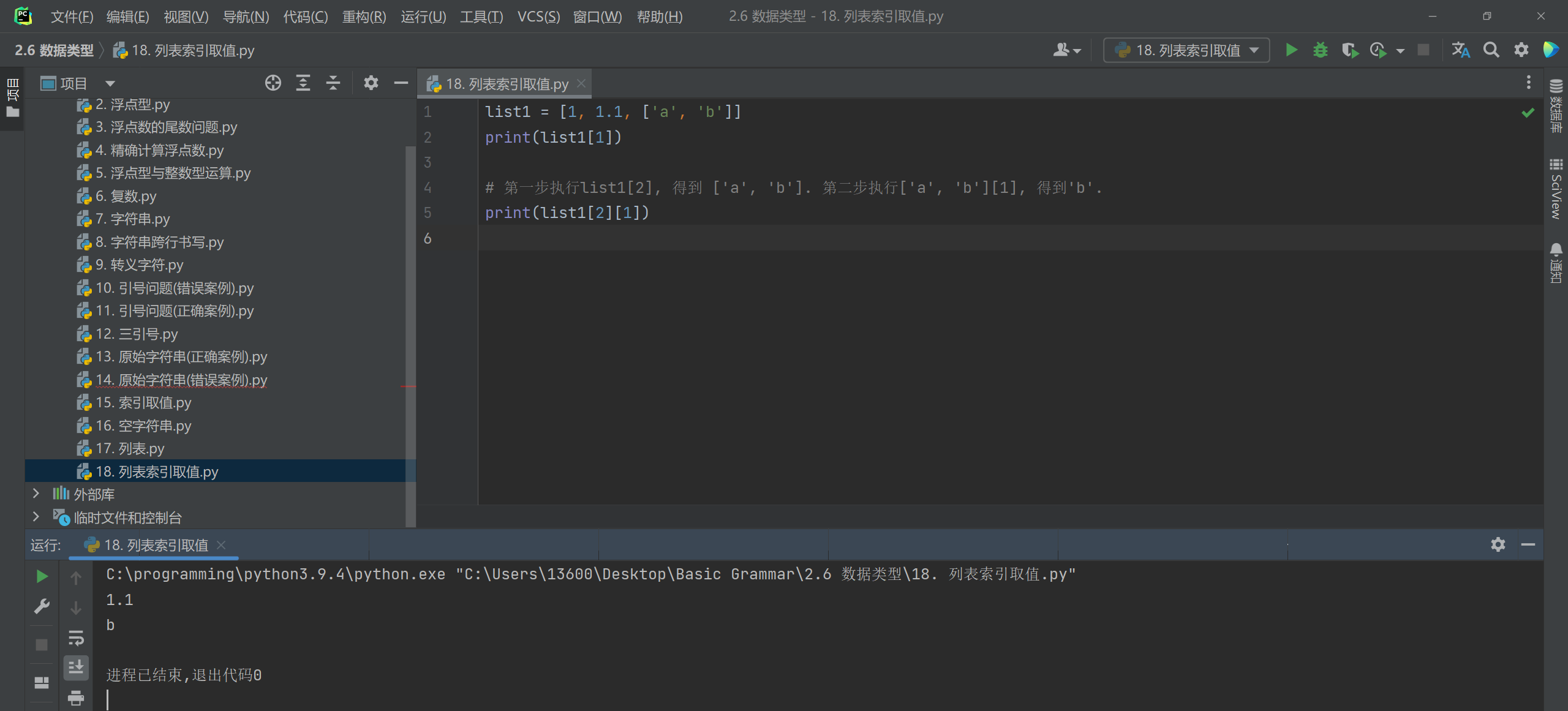Open run configuration dropdown '18. 列表索引取值'

[1186, 50]
